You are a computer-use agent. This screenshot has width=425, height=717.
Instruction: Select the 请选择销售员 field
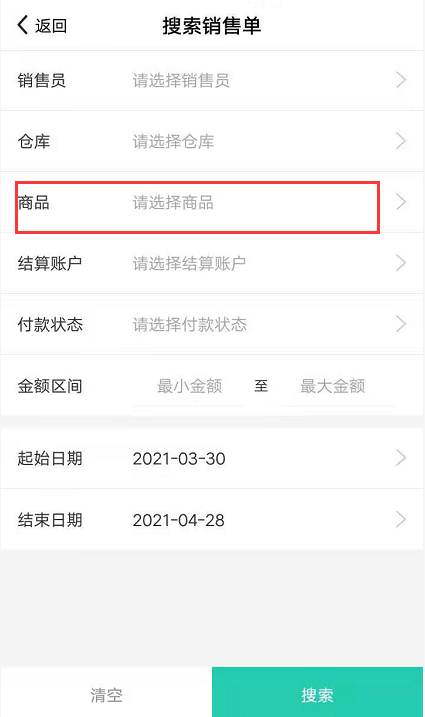click(181, 80)
